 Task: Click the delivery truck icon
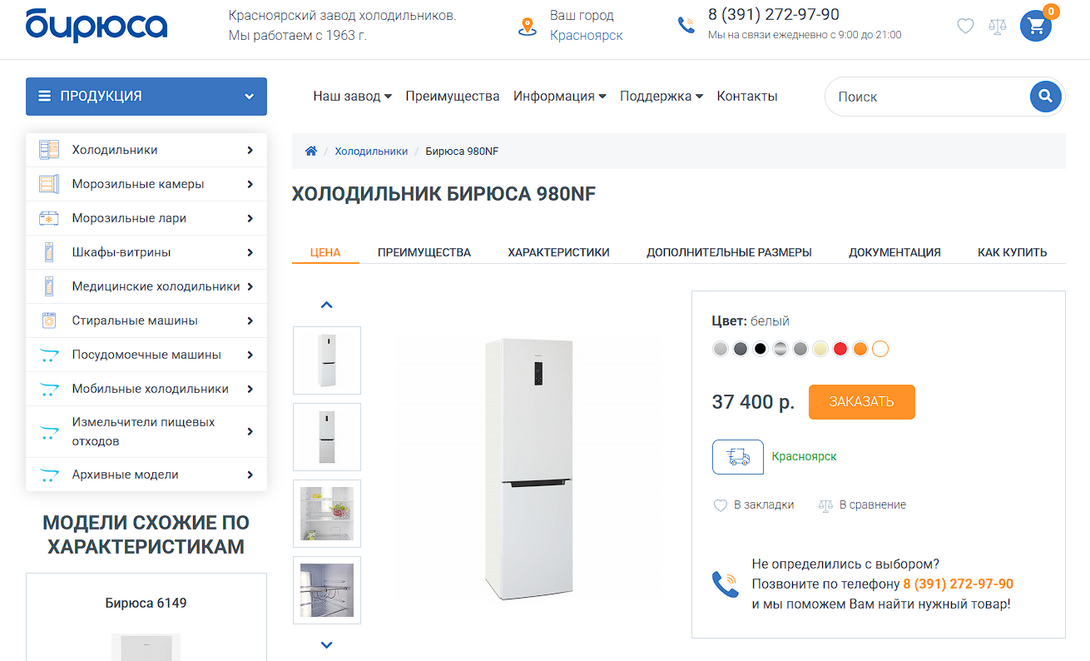[x=738, y=457]
